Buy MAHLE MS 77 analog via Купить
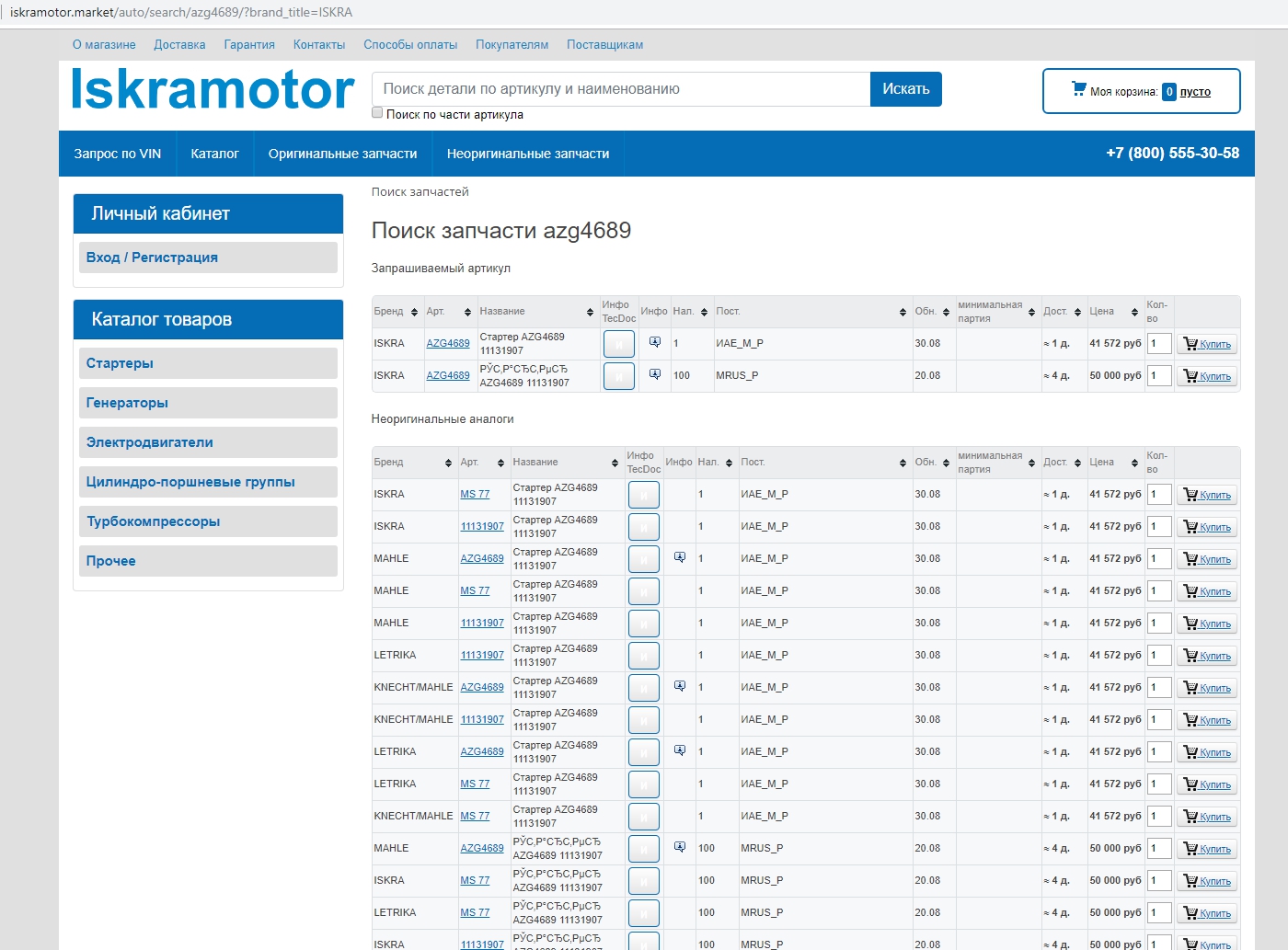1288x950 pixels. [x=1207, y=591]
